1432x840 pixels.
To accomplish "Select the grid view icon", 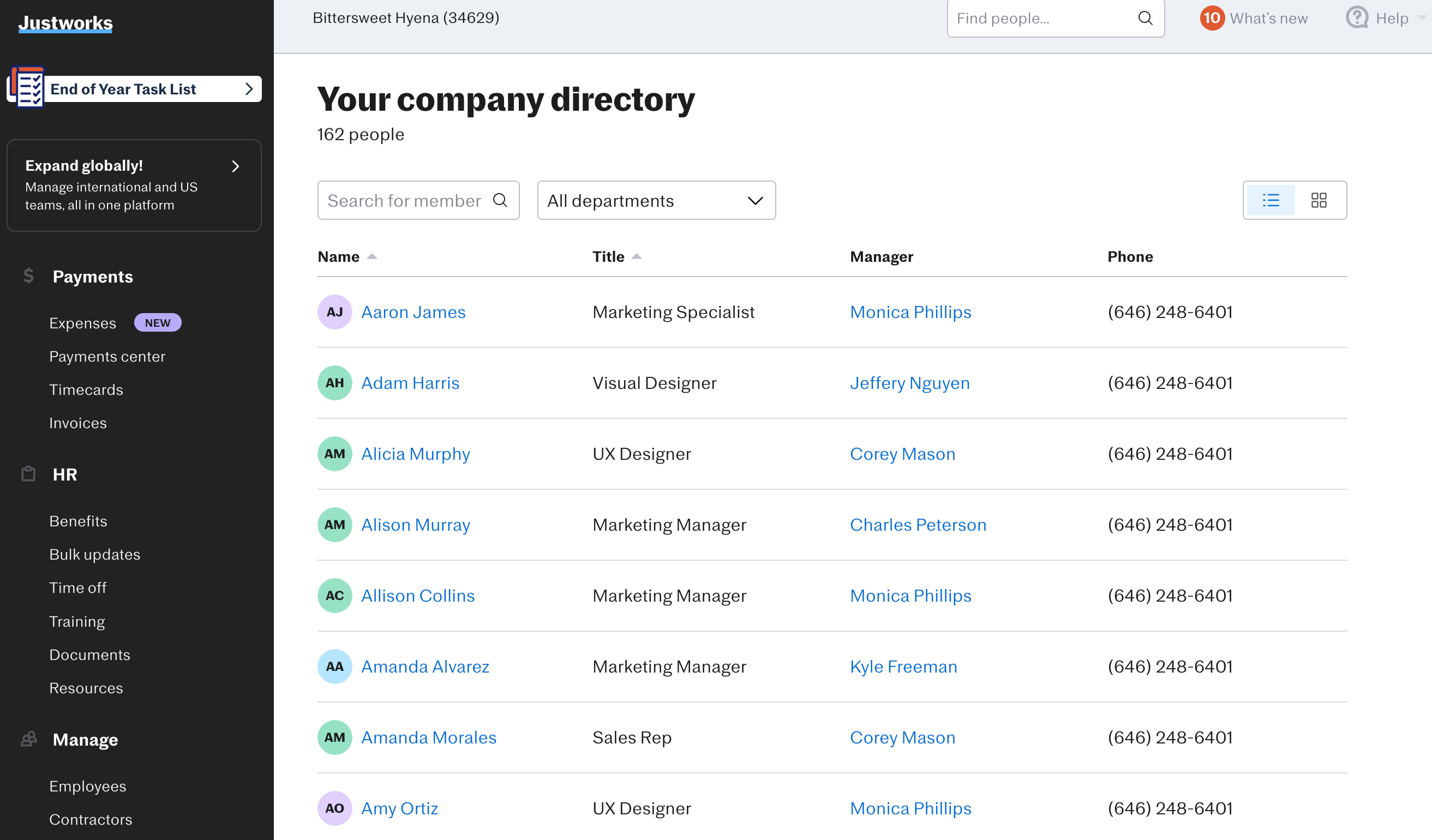I will pos(1320,200).
